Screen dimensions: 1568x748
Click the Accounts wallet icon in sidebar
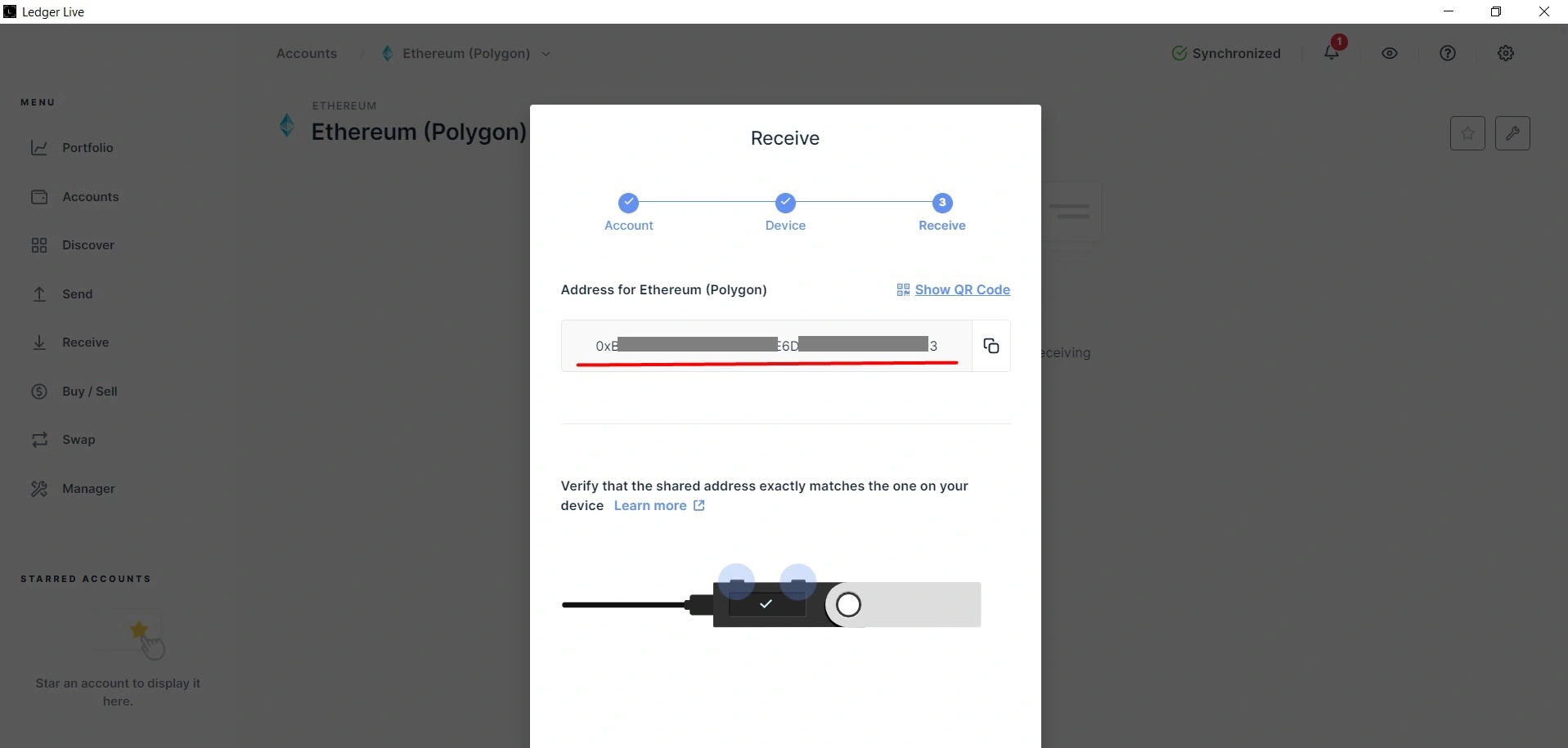pyautogui.click(x=39, y=197)
